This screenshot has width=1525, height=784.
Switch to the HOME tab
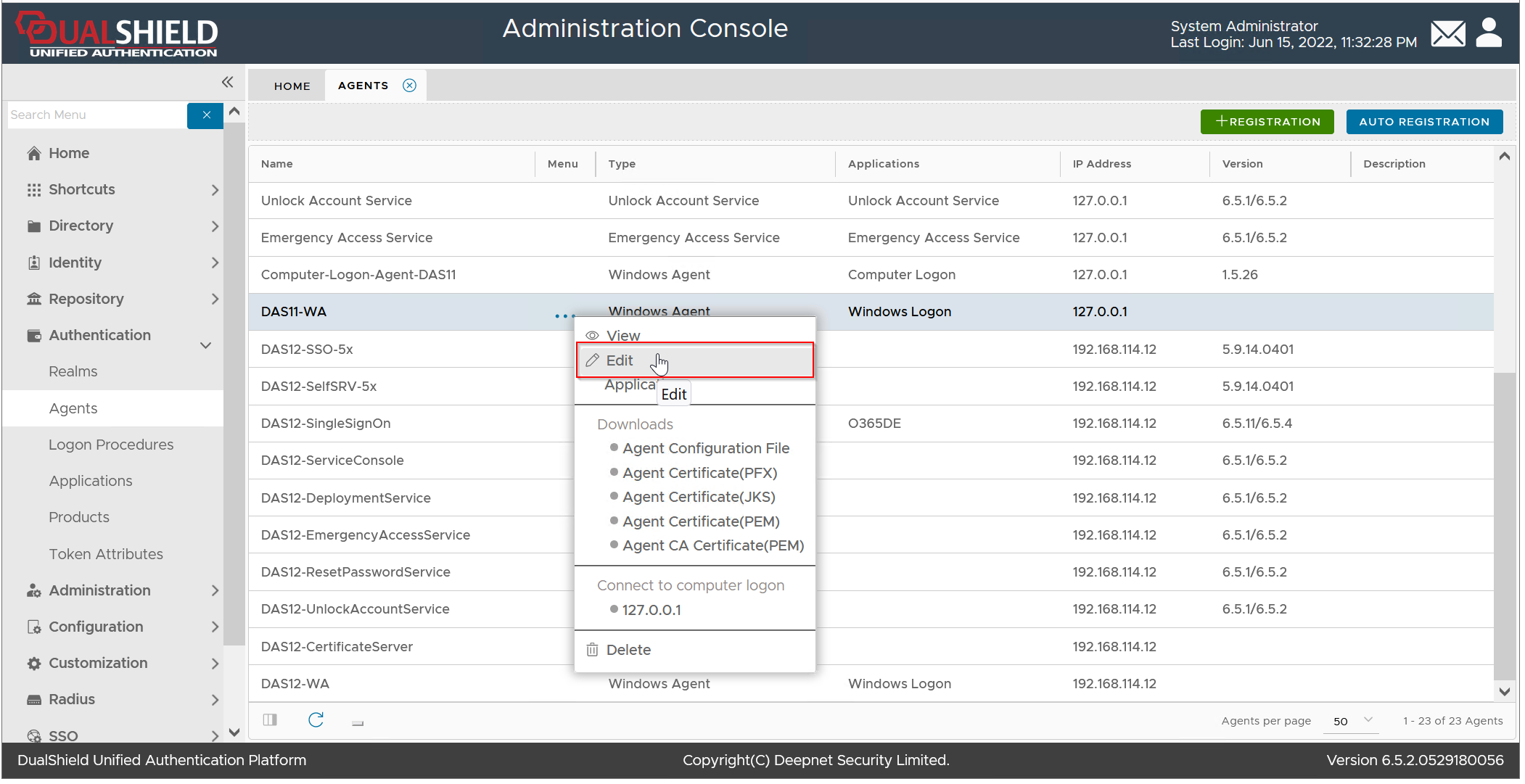pos(292,86)
